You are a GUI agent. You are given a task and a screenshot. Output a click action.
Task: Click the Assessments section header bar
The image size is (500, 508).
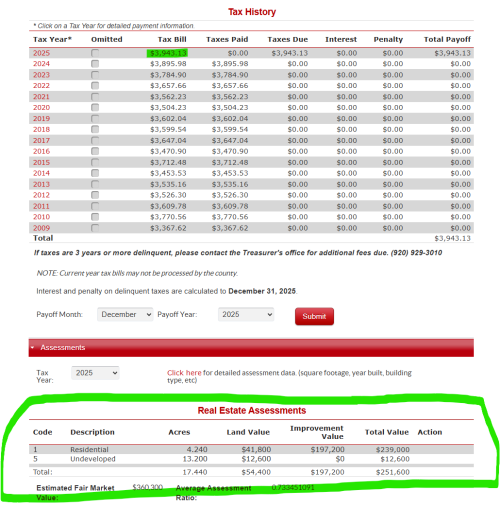[x=251, y=348]
